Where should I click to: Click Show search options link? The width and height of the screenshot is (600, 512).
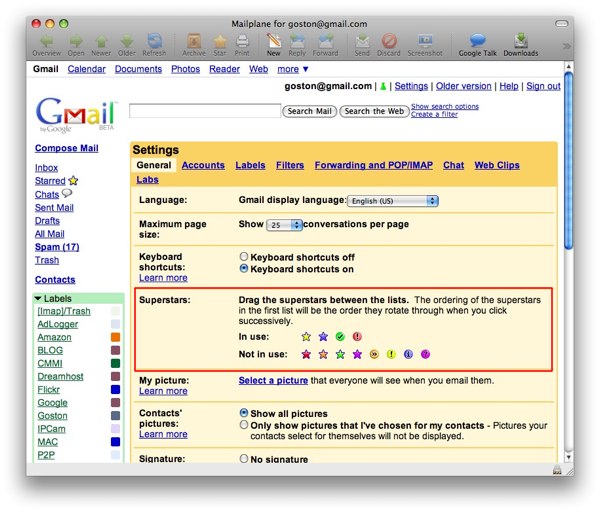(445, 106)
